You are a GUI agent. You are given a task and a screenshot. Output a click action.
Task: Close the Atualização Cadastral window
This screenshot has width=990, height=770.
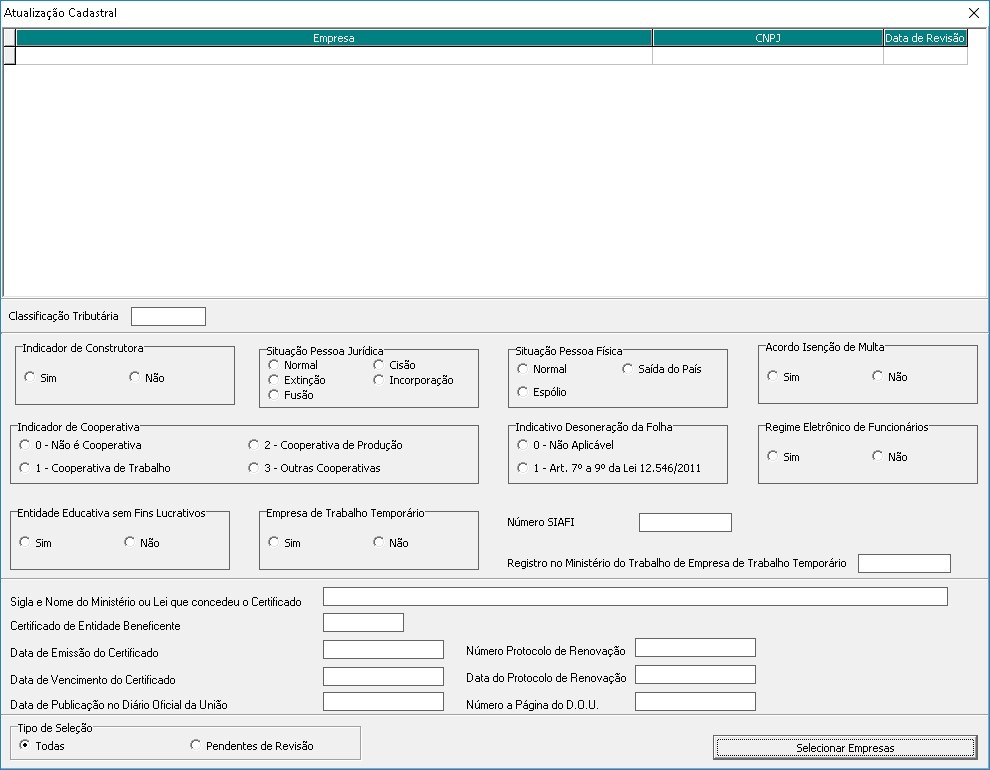[x=974, y=13]
